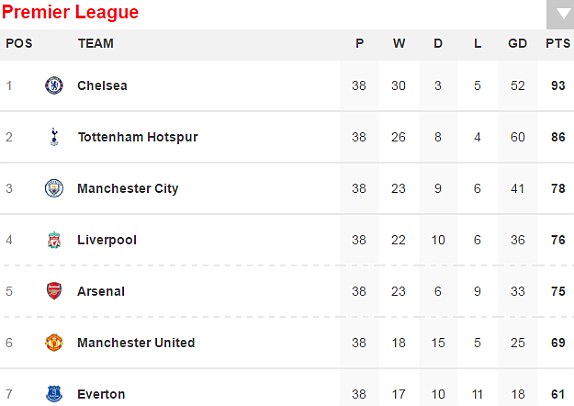Open the Premier League title link
The height and width of the screenshot is (406, 574).
coord(70,12)
